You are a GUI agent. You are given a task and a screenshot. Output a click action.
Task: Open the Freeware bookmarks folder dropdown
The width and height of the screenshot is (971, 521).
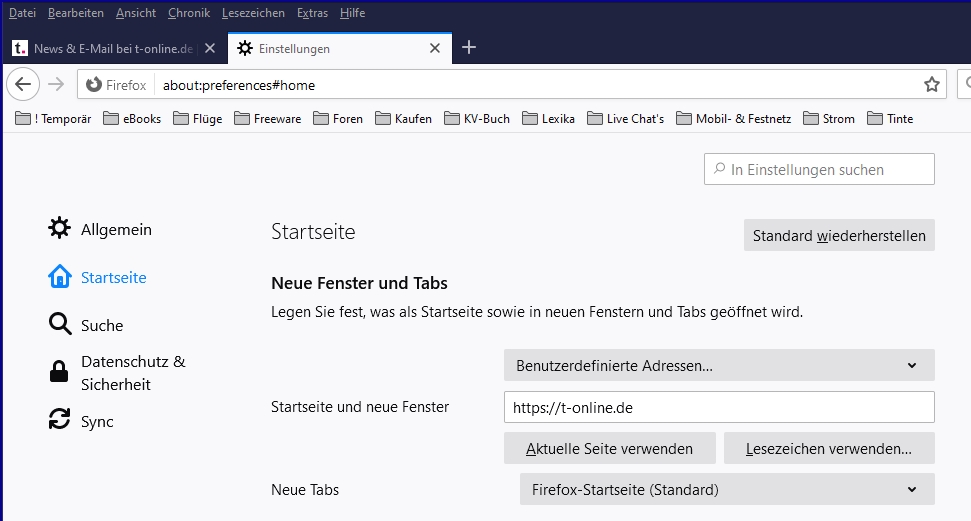tap(267, 118)
